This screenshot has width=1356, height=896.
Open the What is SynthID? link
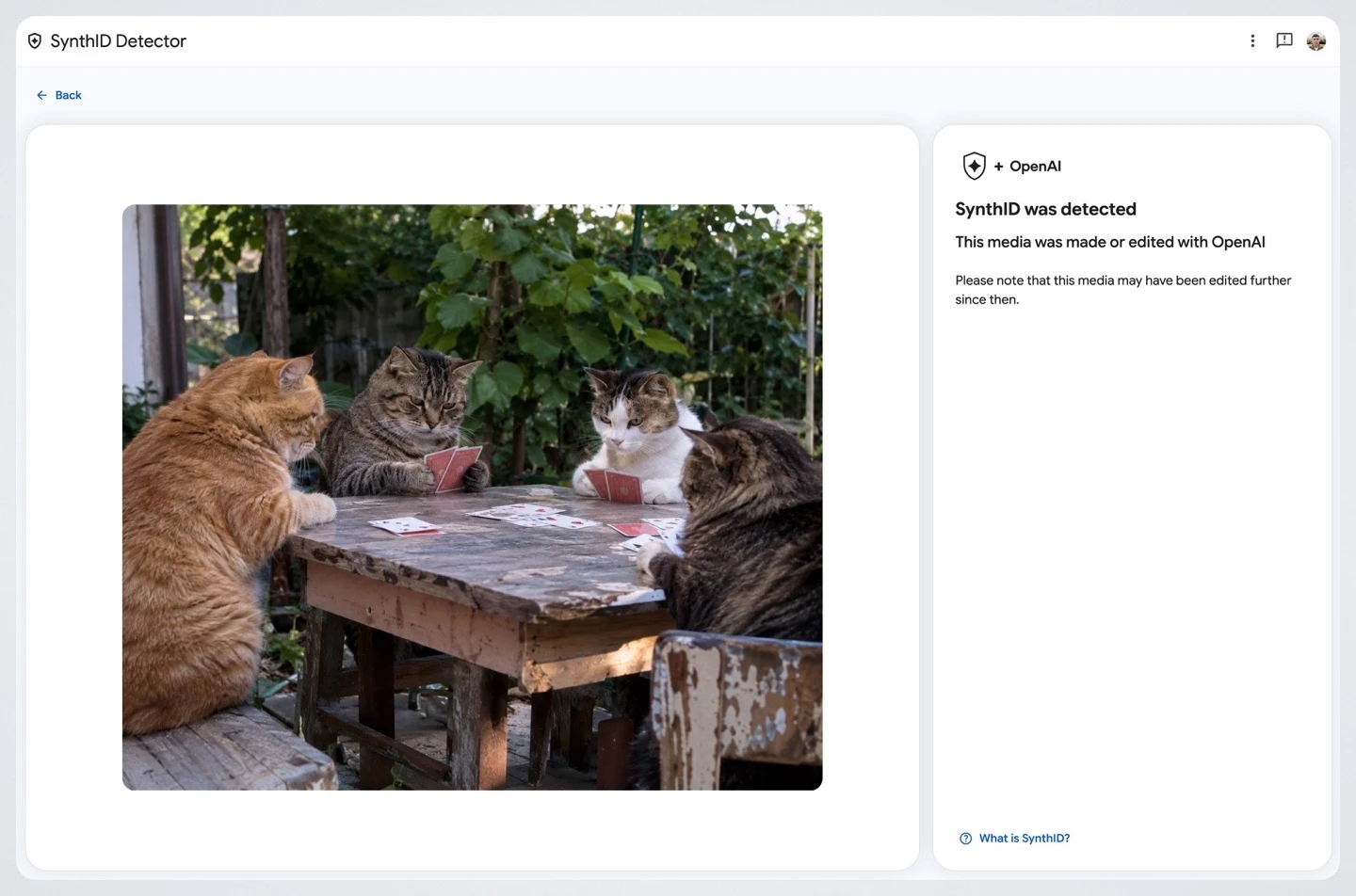(x=1025, y=839)
